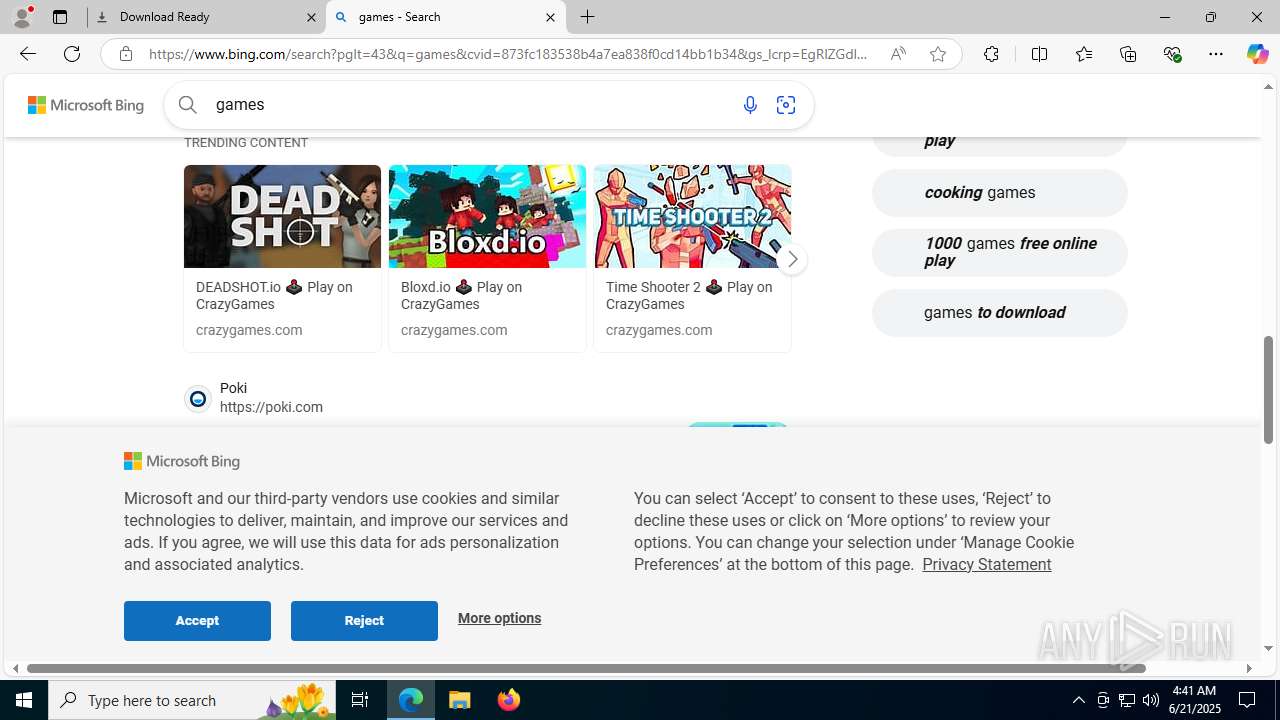Open the Bloxd.io thumbnail
1280x720 pixels.
pyautogui.click(x=487, y=216)
